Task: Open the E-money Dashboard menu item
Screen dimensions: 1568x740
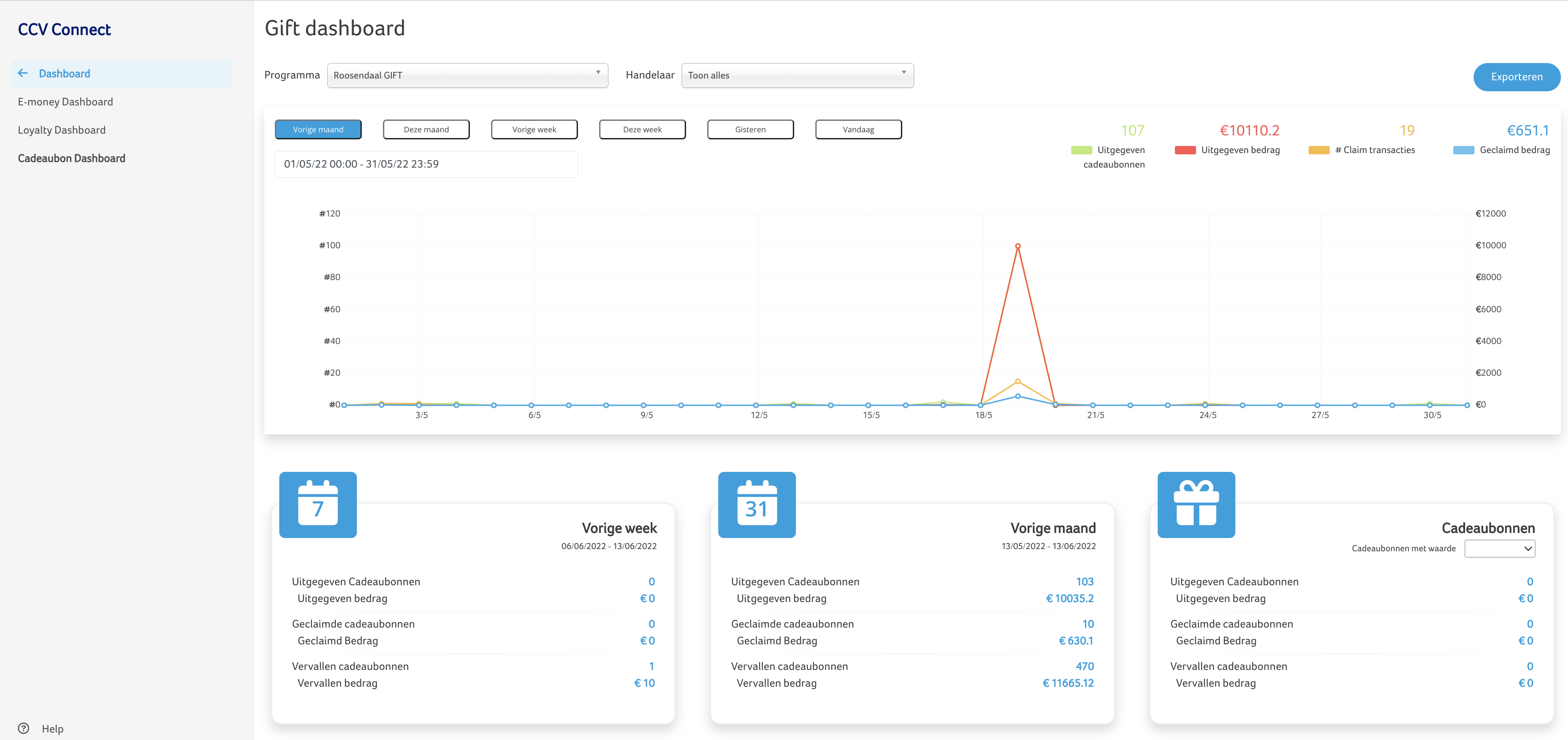Action: (65, 101)
